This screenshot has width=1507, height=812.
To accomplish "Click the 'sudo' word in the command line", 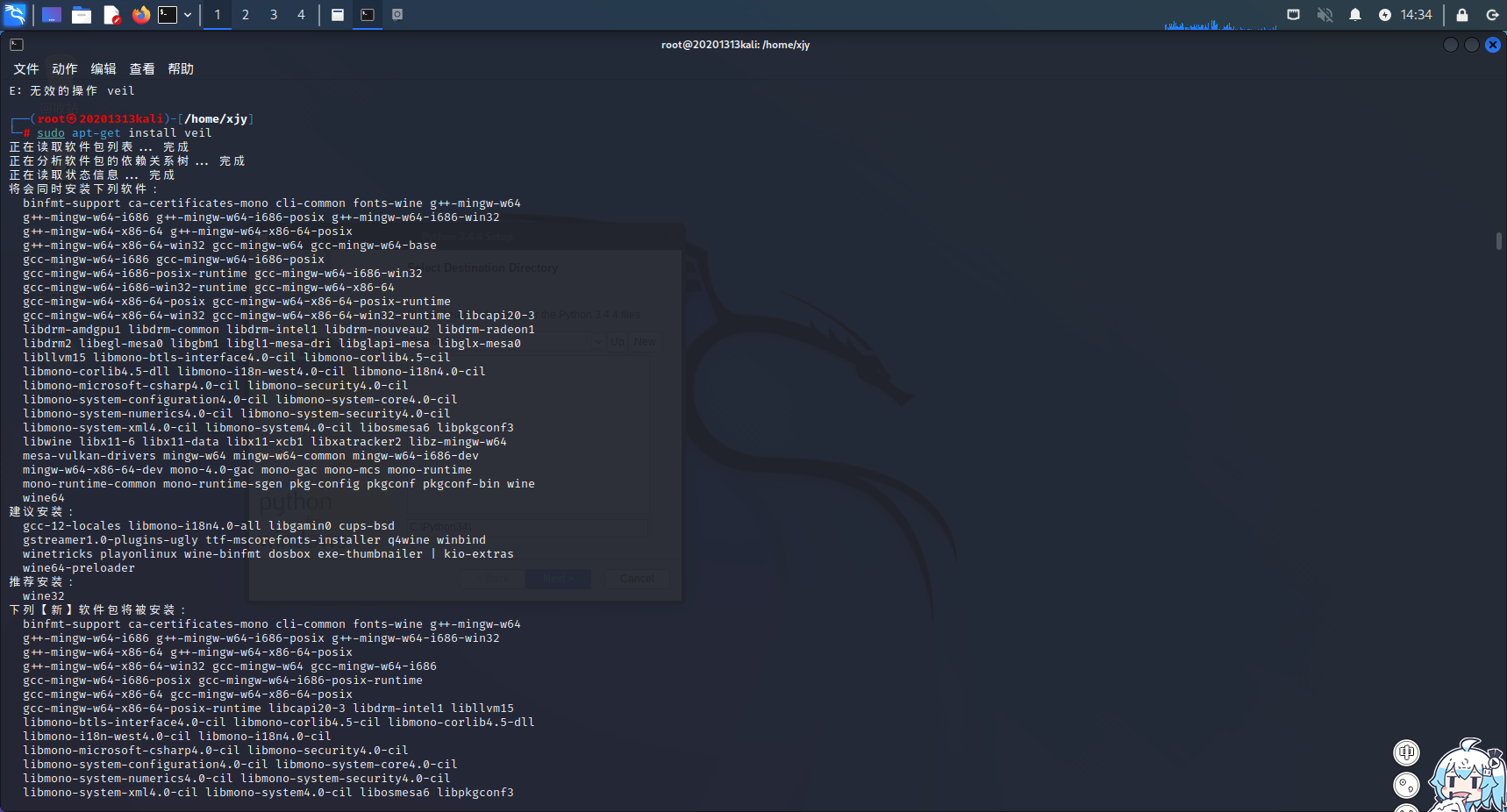I will [51, 133].
